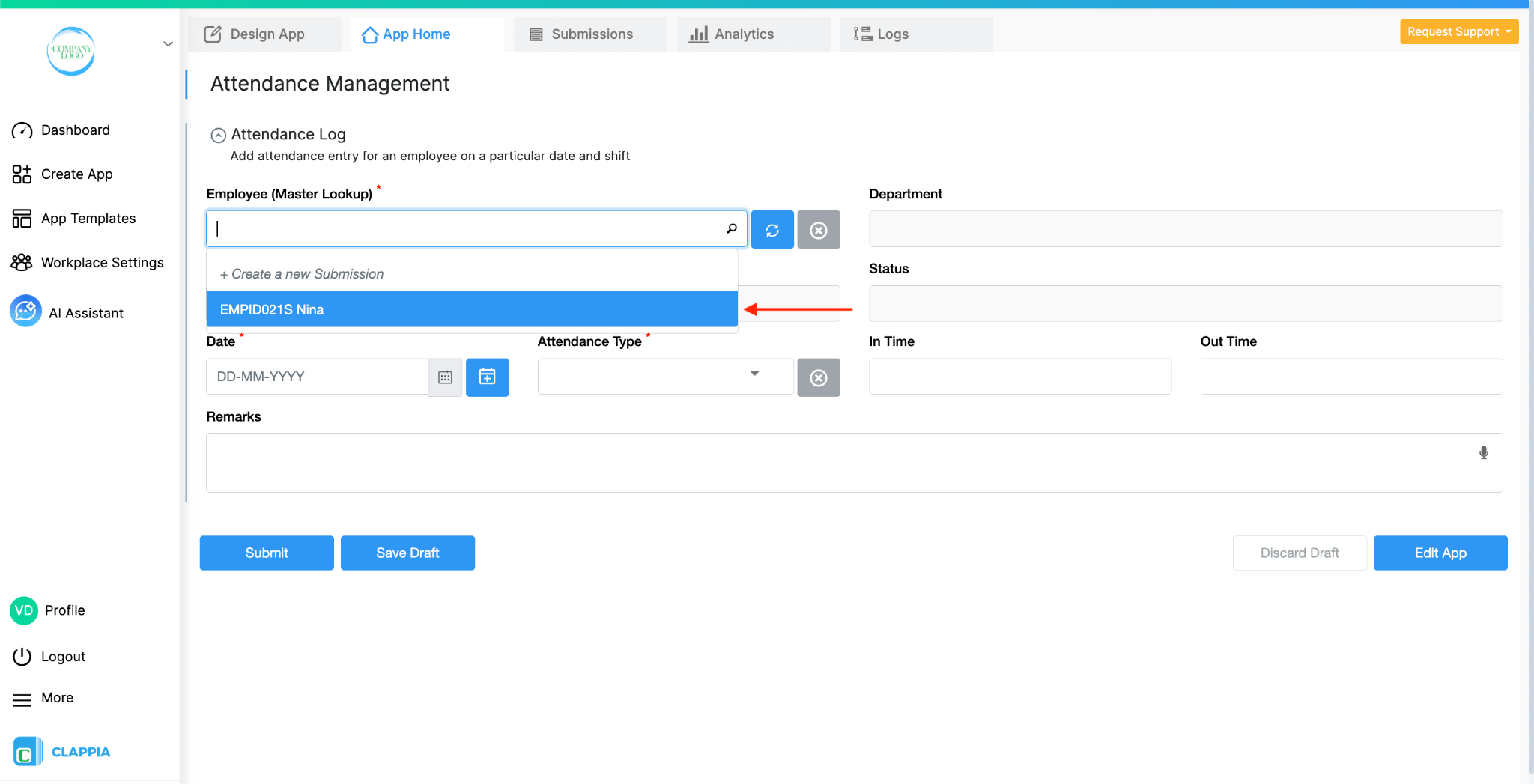
Task: Browse App Templates
Action: pos(88,218)
